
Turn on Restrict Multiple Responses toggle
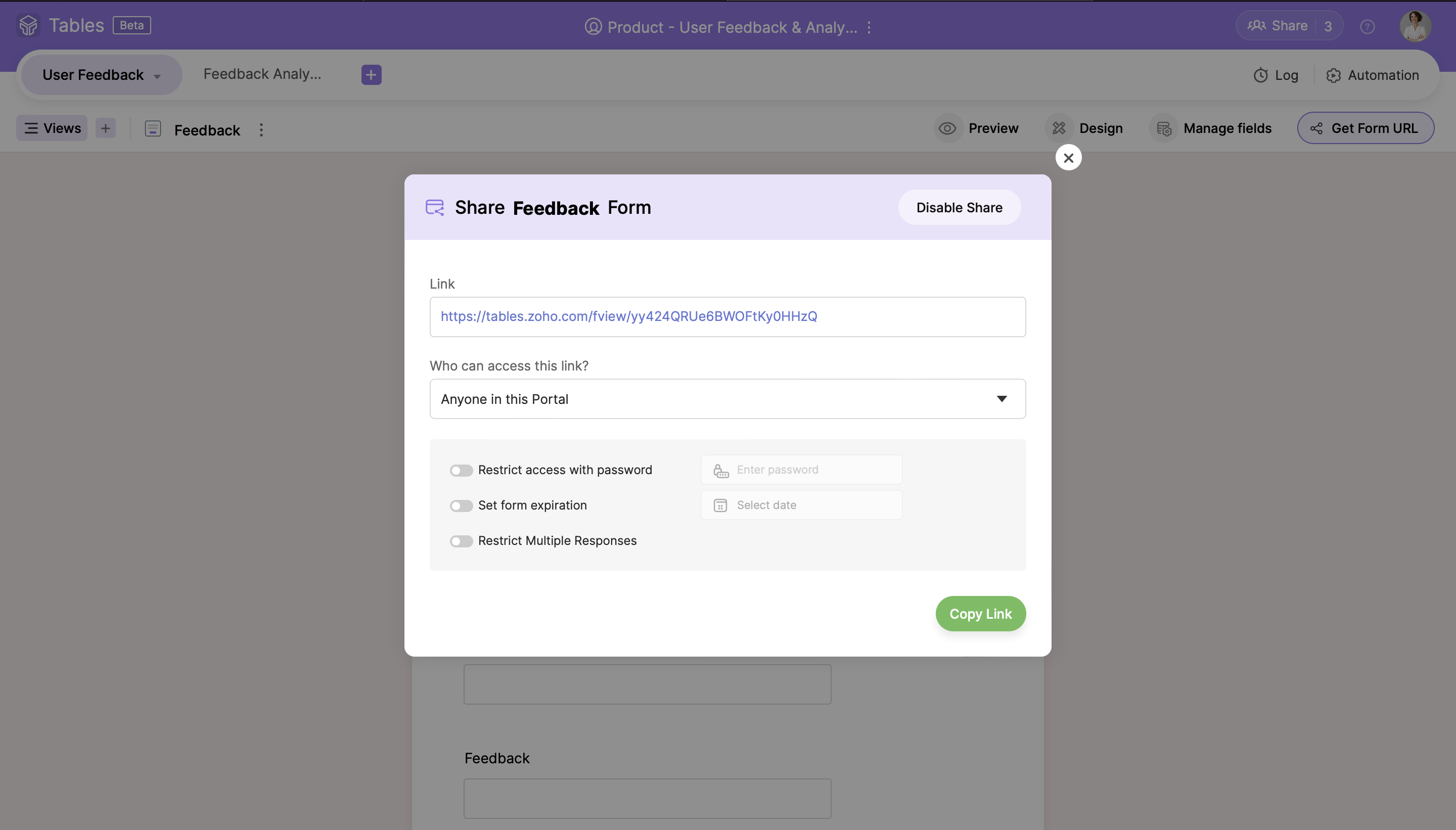(461, 541)
